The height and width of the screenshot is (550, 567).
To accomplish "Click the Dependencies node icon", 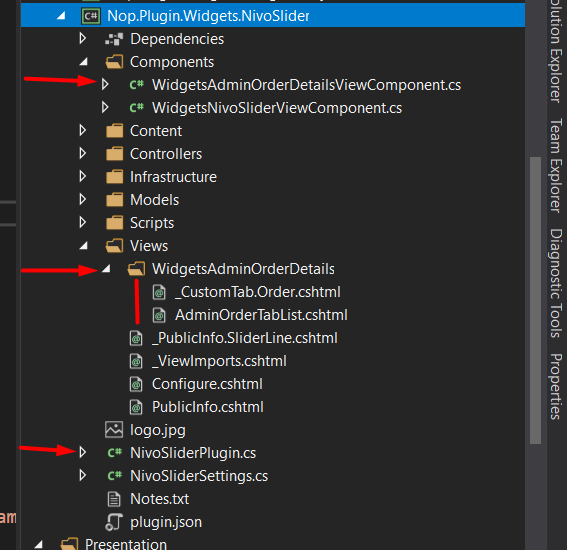I will coord(114,39).
